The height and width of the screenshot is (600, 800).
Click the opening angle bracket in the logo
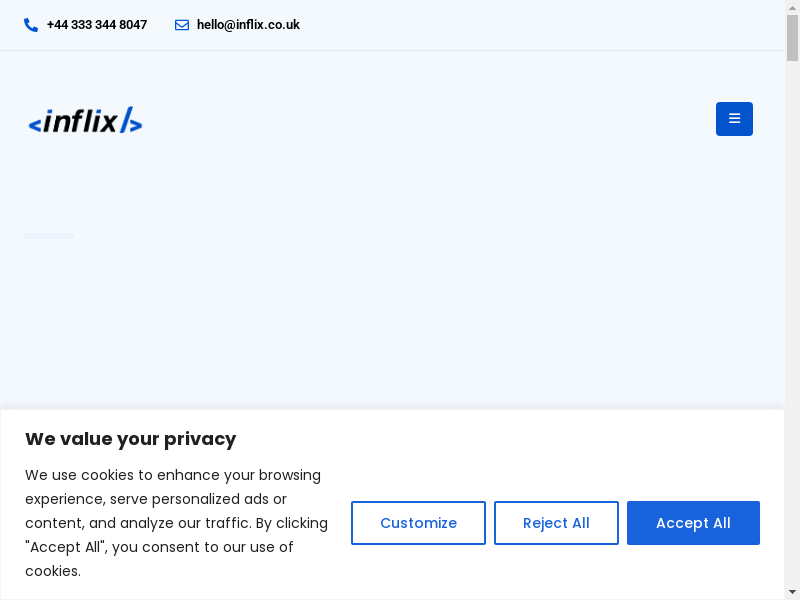pyautogui.click(x=35, y=125)
